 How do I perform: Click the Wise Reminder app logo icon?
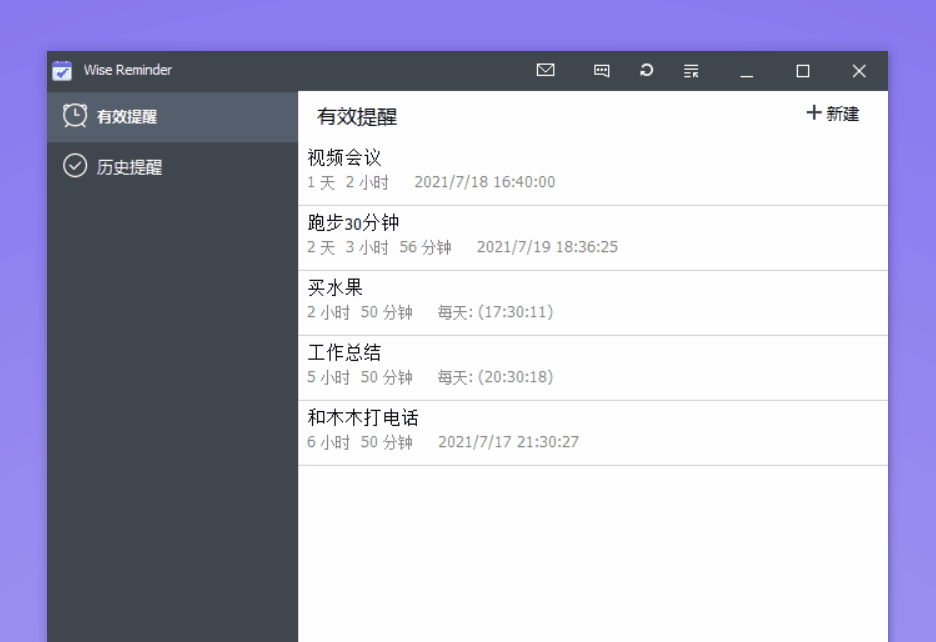(x=62, y=70)
